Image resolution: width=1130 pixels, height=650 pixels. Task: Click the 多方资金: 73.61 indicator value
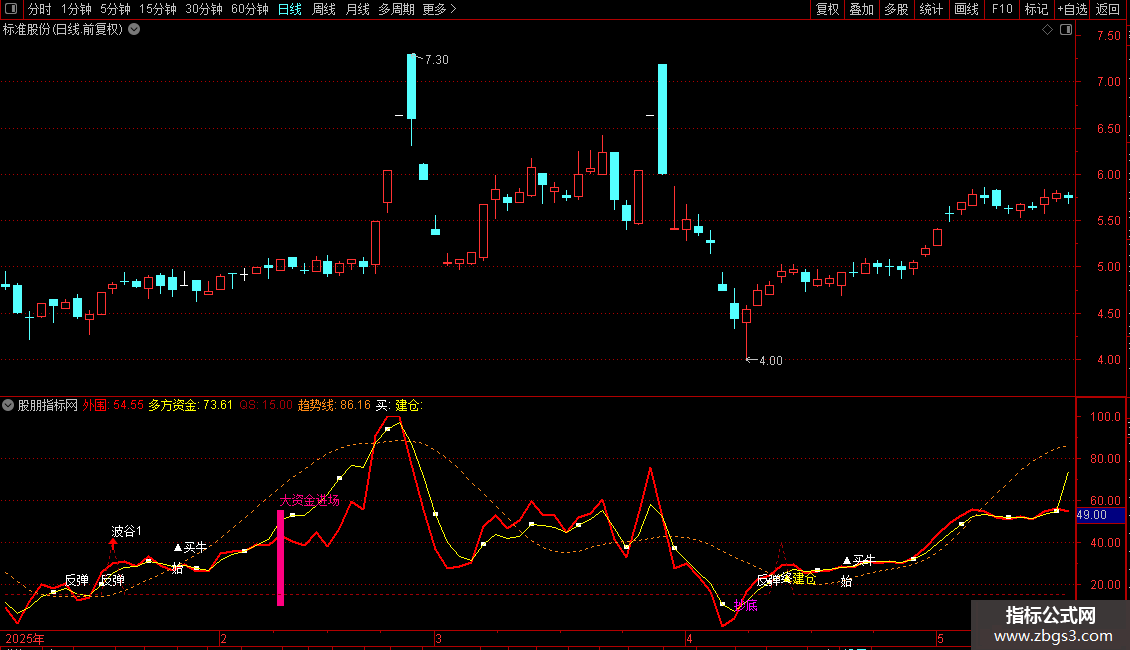pos(190,405)
